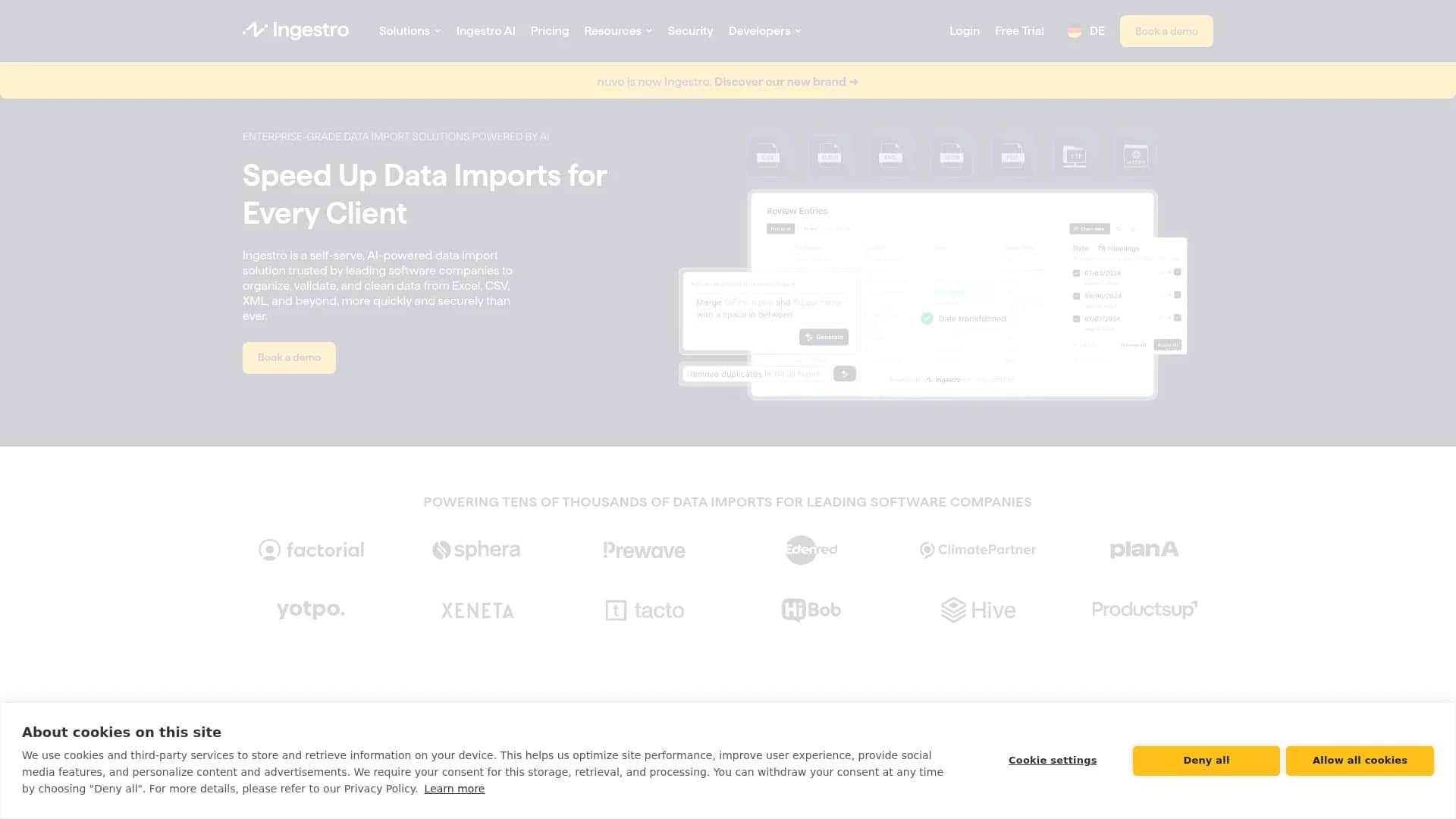Click the 'Speed Up Data Imports' headline
The width and height of the screenshot is (1456, 819).
425,194
